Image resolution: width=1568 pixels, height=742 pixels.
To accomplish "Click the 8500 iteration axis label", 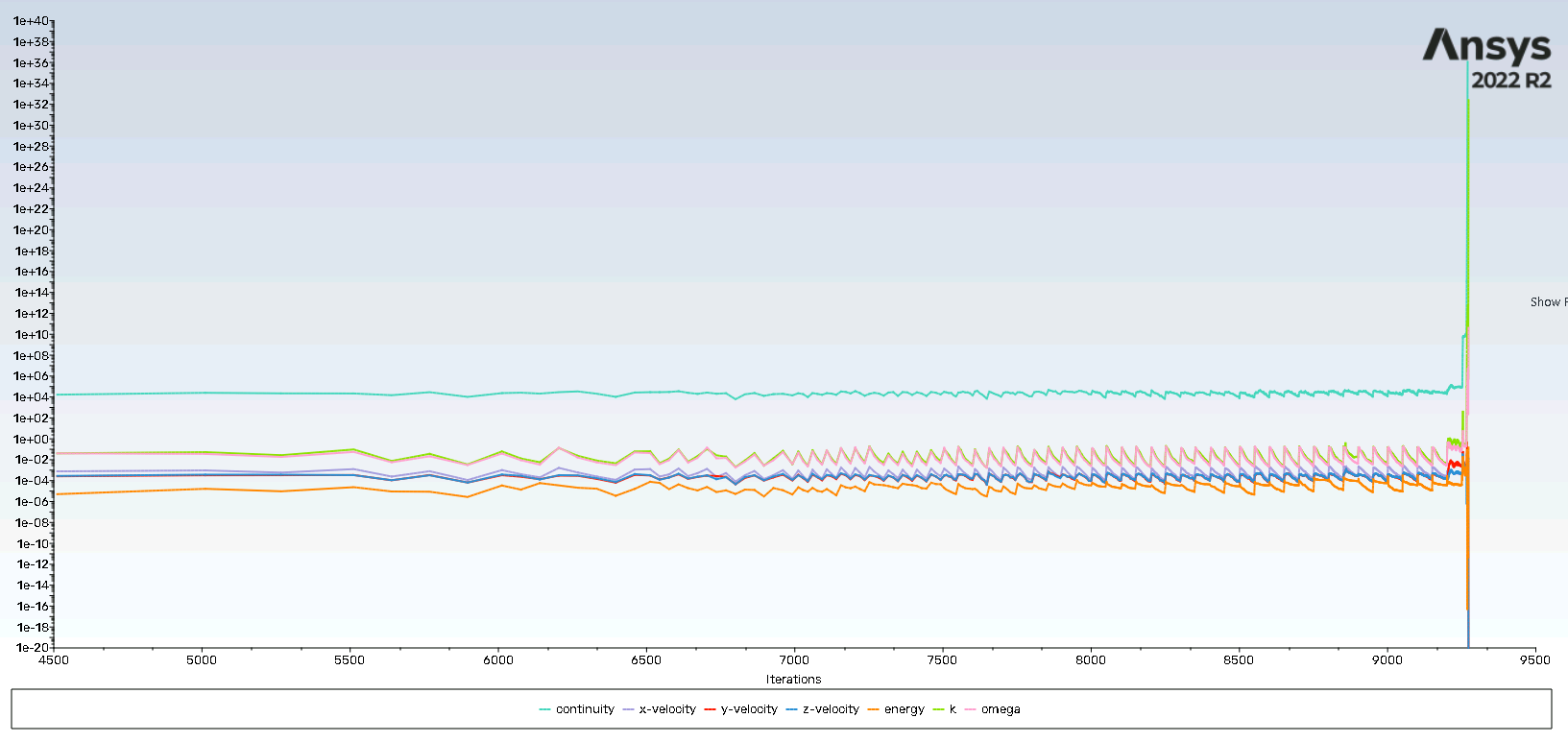I will coord(1239,659).
